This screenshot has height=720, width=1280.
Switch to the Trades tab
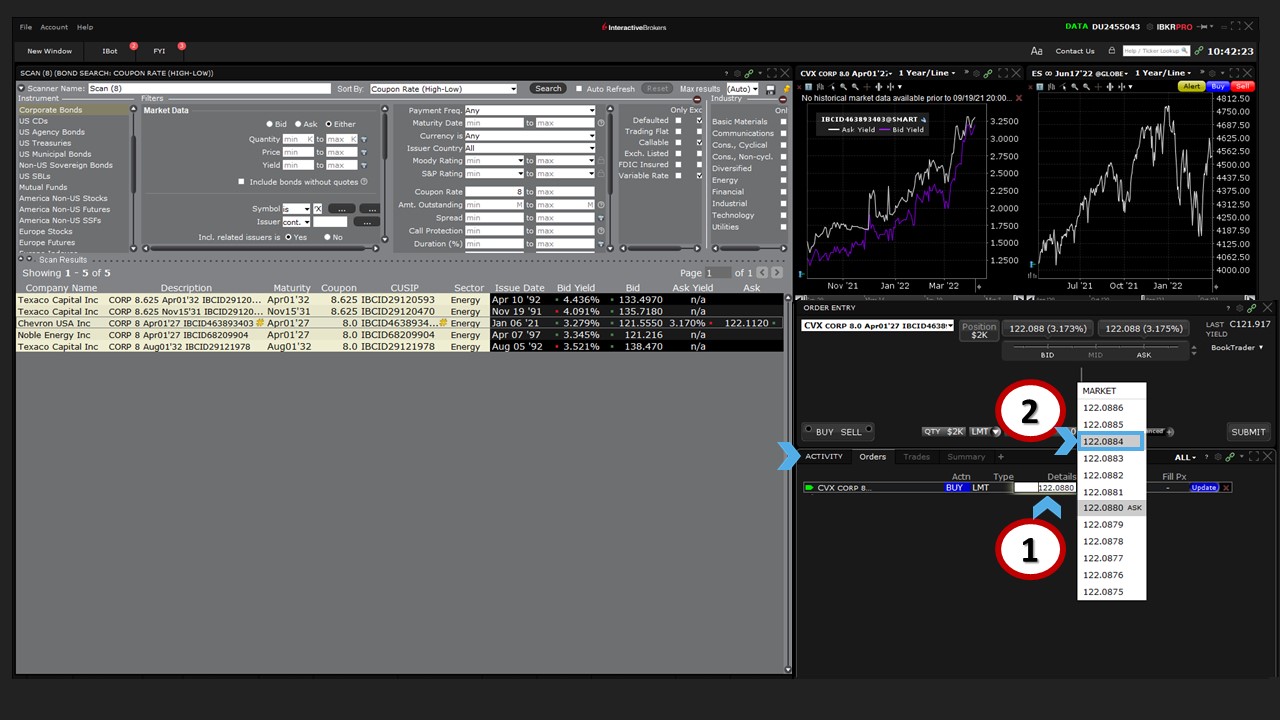tap(916, 457)
